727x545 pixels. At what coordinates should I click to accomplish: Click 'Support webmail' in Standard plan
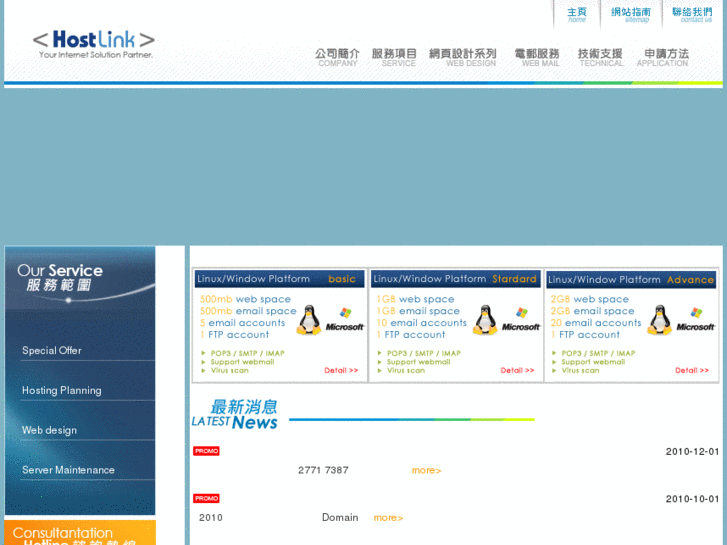tap(419, 362)
